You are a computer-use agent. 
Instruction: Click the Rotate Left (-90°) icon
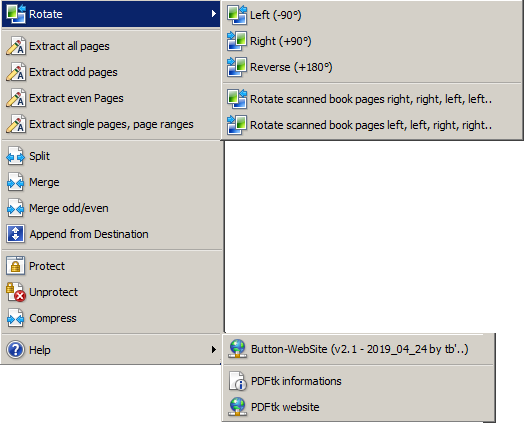click(237, 15)
